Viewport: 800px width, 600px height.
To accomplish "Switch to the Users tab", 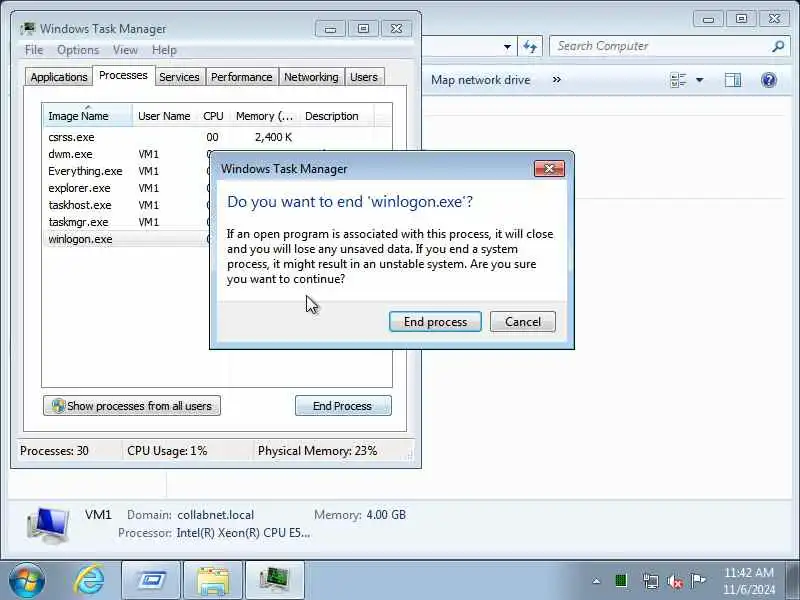I will 364,77.
